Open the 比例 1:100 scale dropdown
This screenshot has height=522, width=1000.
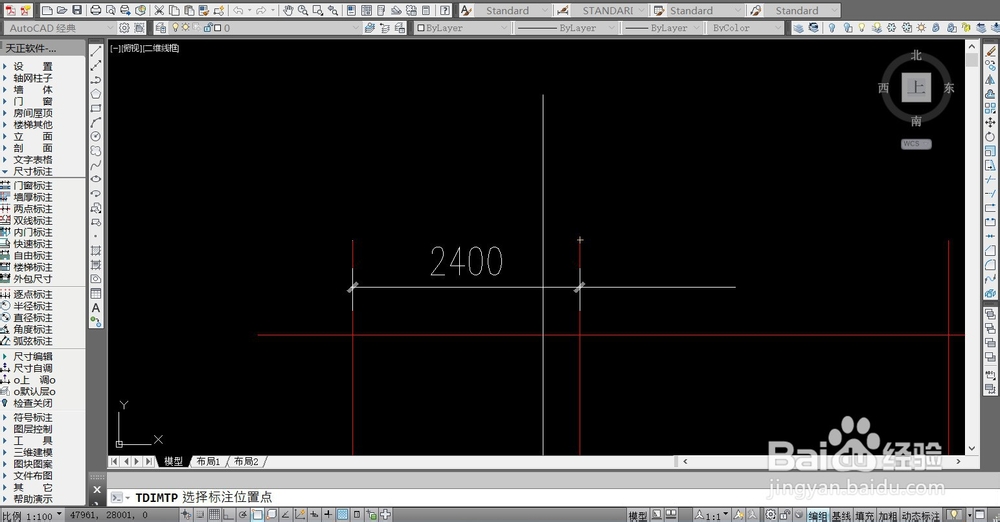pos(33,516)
